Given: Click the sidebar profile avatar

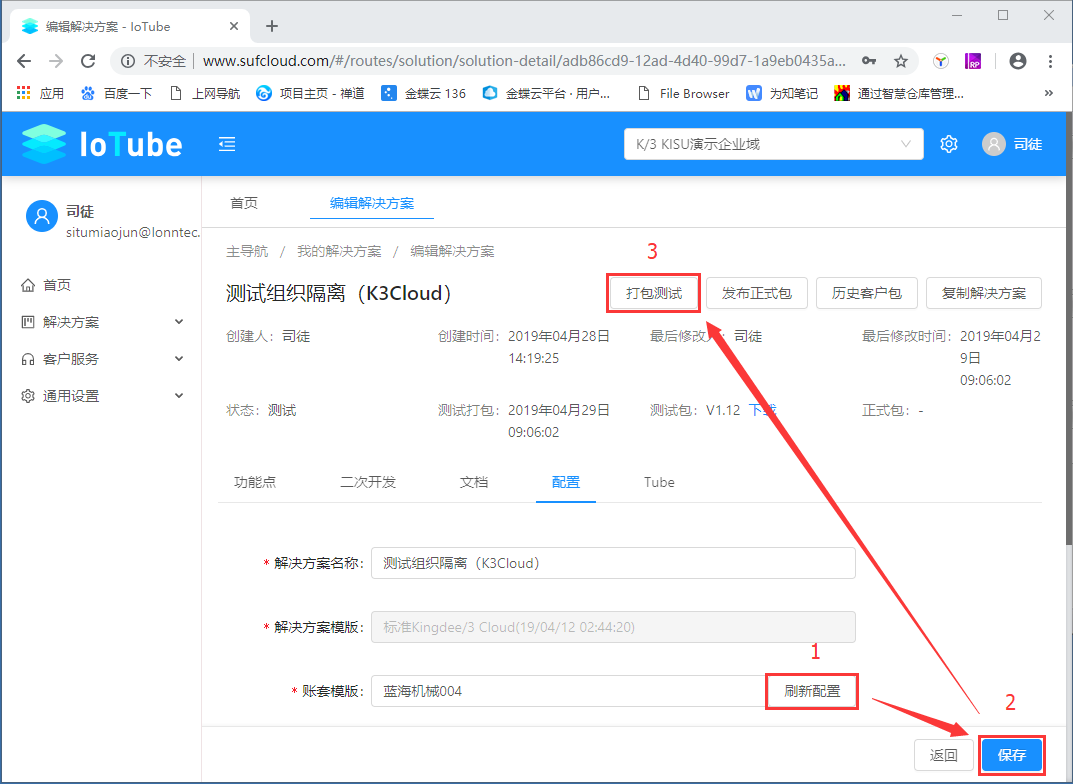Looking at the screenshot, I should tap(42, 216).
